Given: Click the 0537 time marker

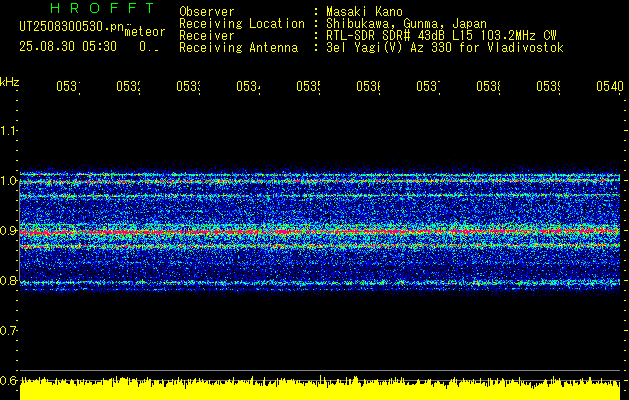Looking at the screenshot, I should [428, 86].
